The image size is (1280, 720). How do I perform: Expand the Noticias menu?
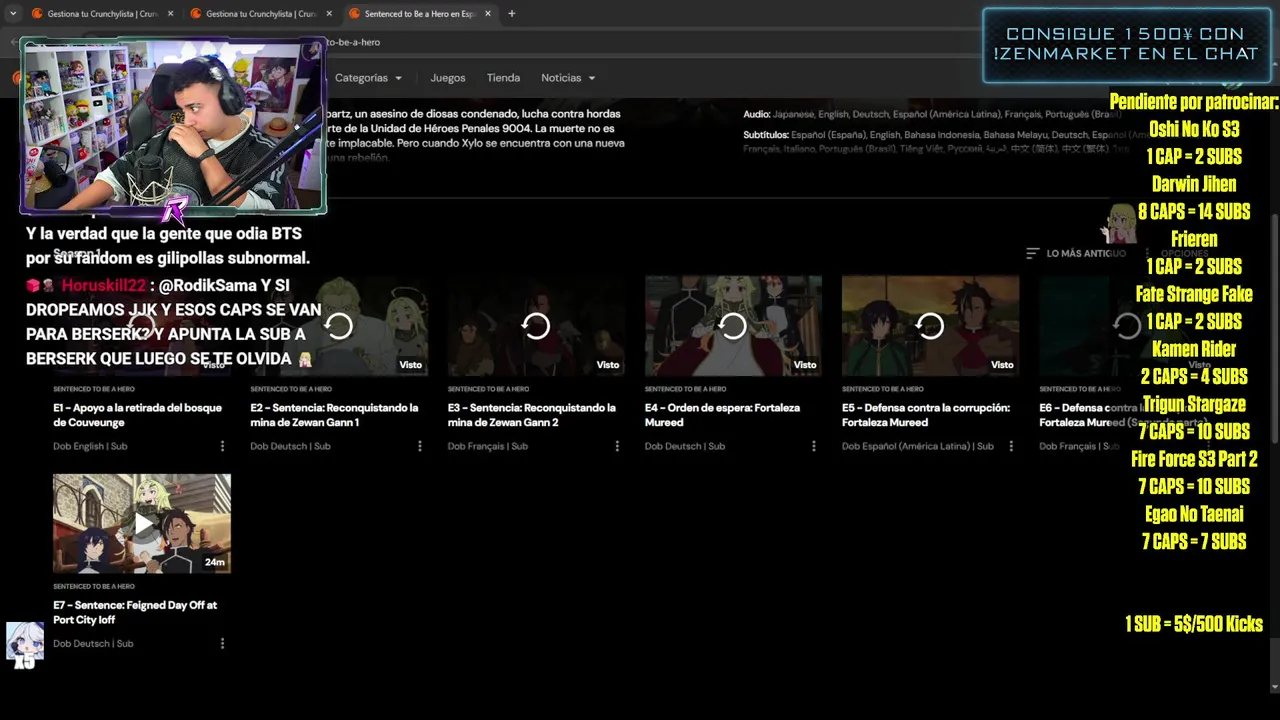tap(568, 78)
